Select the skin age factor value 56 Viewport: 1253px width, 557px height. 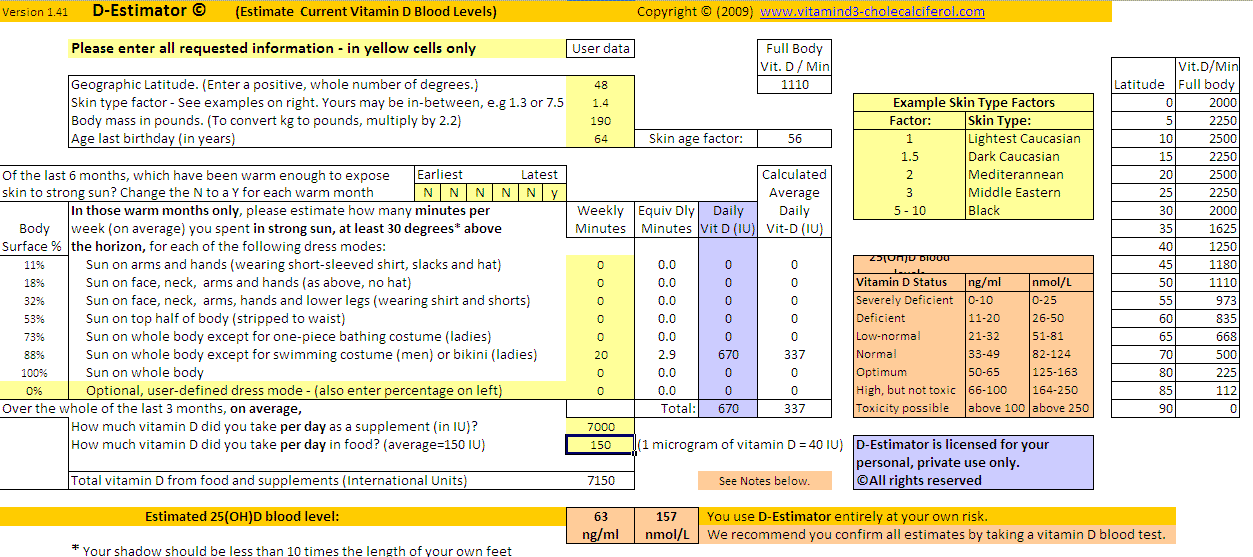click(794, 139)
